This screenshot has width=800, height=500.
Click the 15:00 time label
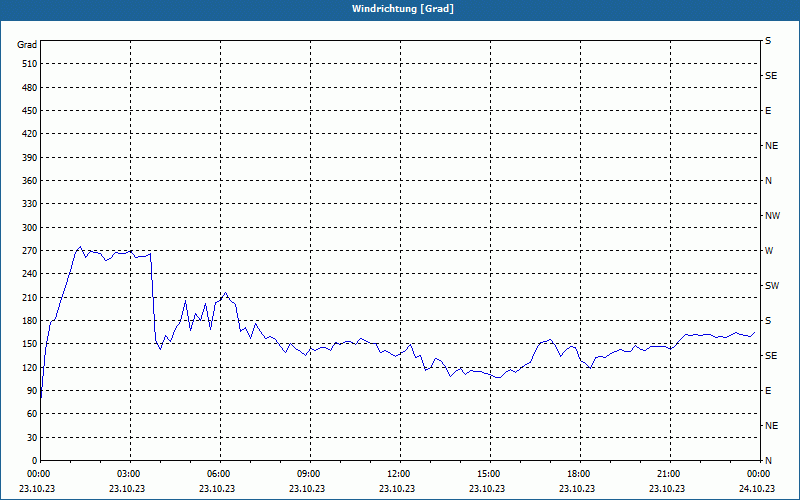click(x=488, y=474)
